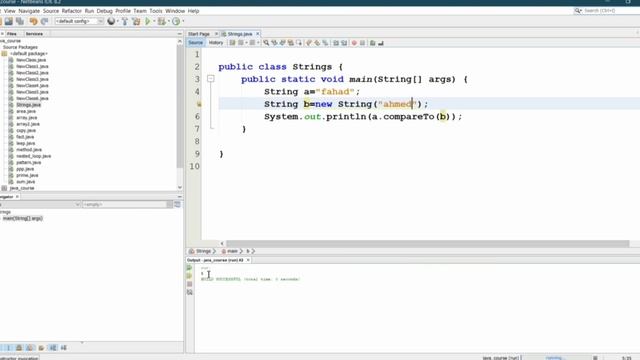
Task: Switch to the Services tab
Action: (34, 34)
